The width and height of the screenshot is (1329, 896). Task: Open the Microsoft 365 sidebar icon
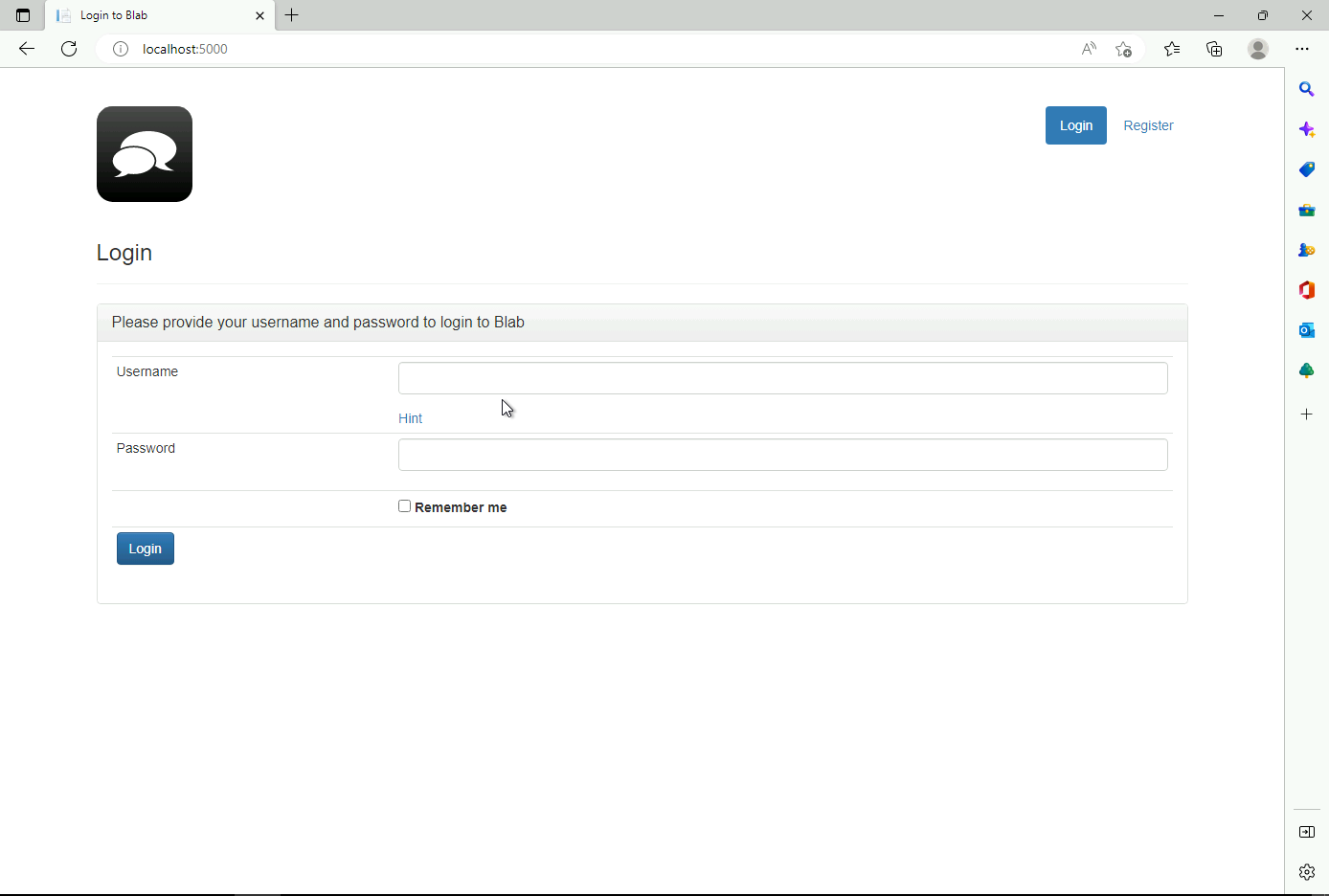[1307, 290]
